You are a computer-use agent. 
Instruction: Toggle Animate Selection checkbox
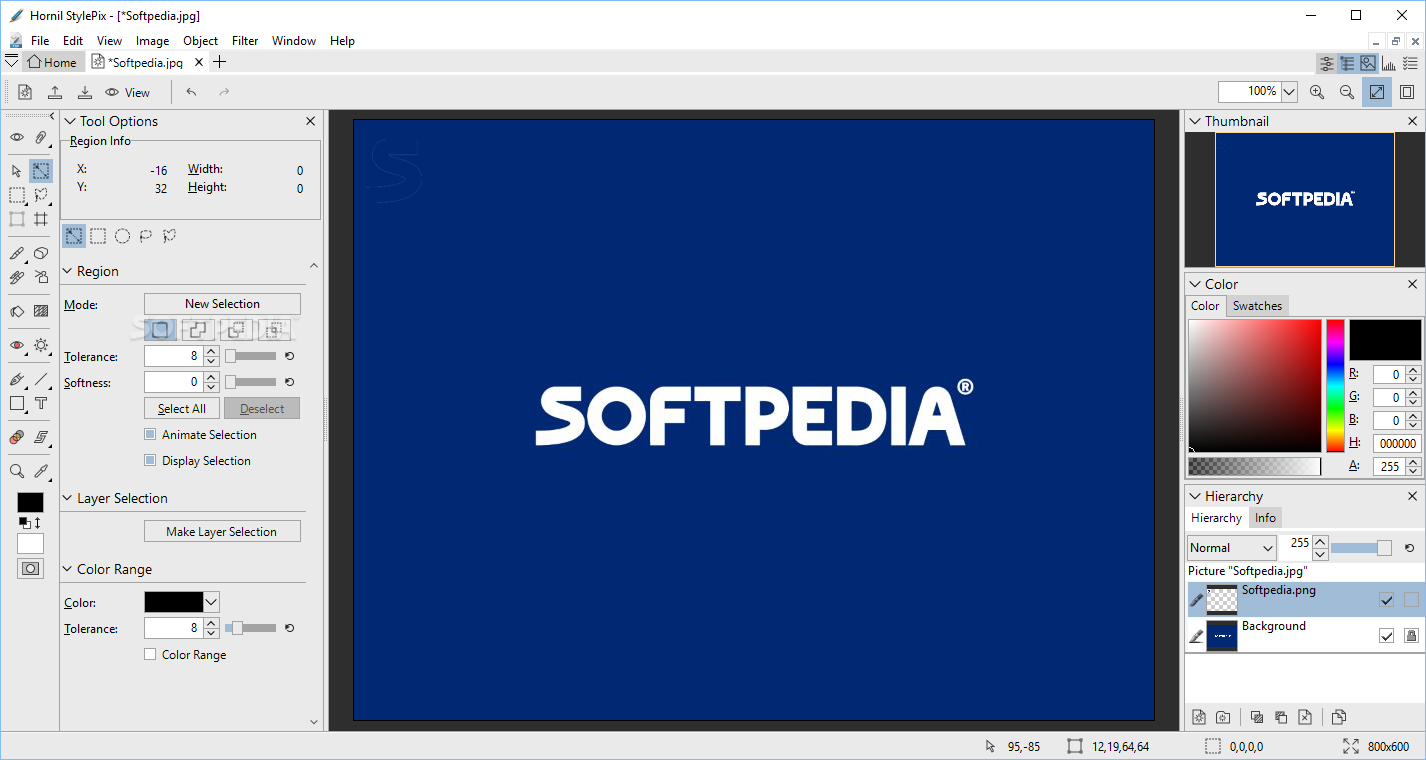coord(150,434)
